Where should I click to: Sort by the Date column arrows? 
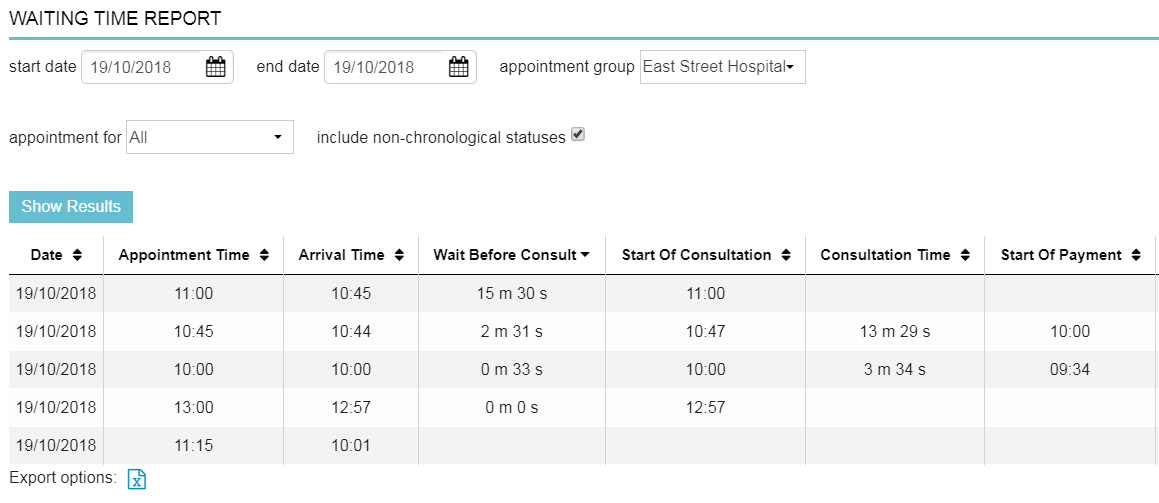[77, 255]
